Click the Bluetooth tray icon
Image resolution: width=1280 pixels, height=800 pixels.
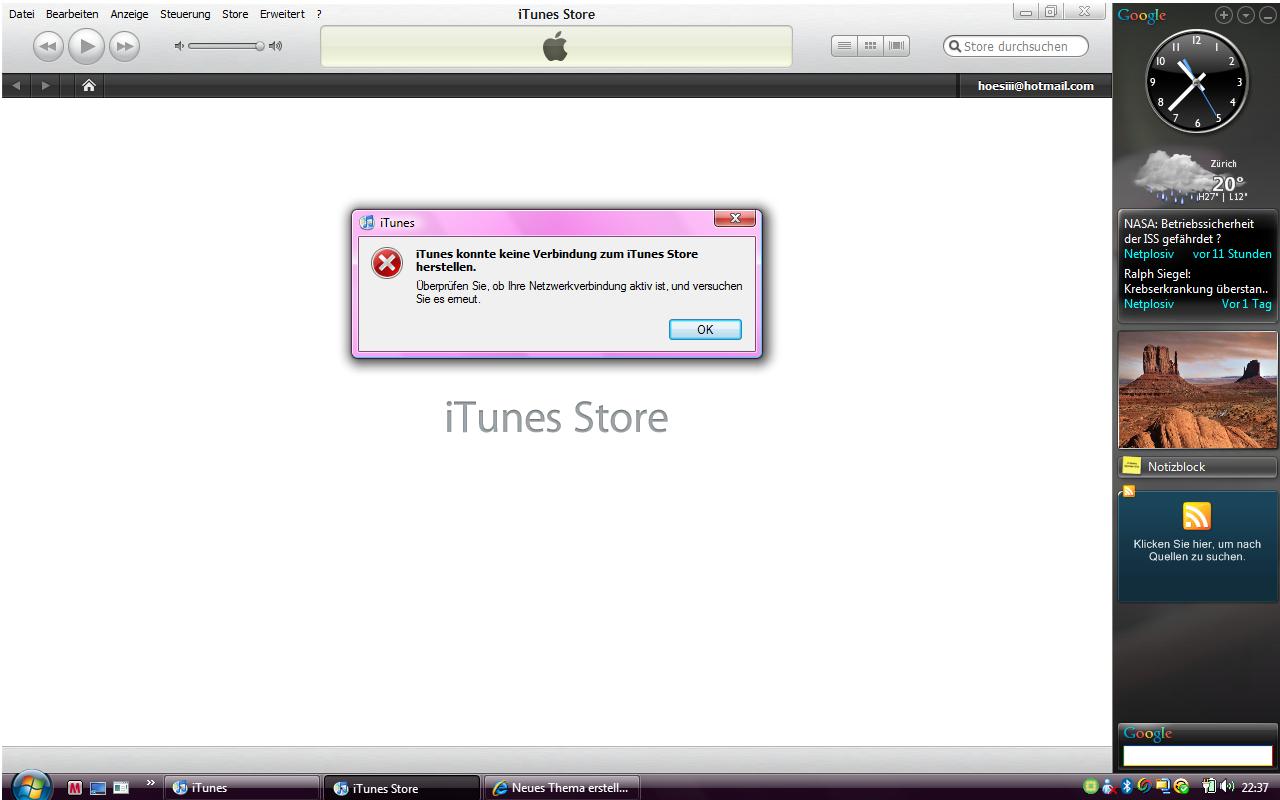tap(1126, 787)
